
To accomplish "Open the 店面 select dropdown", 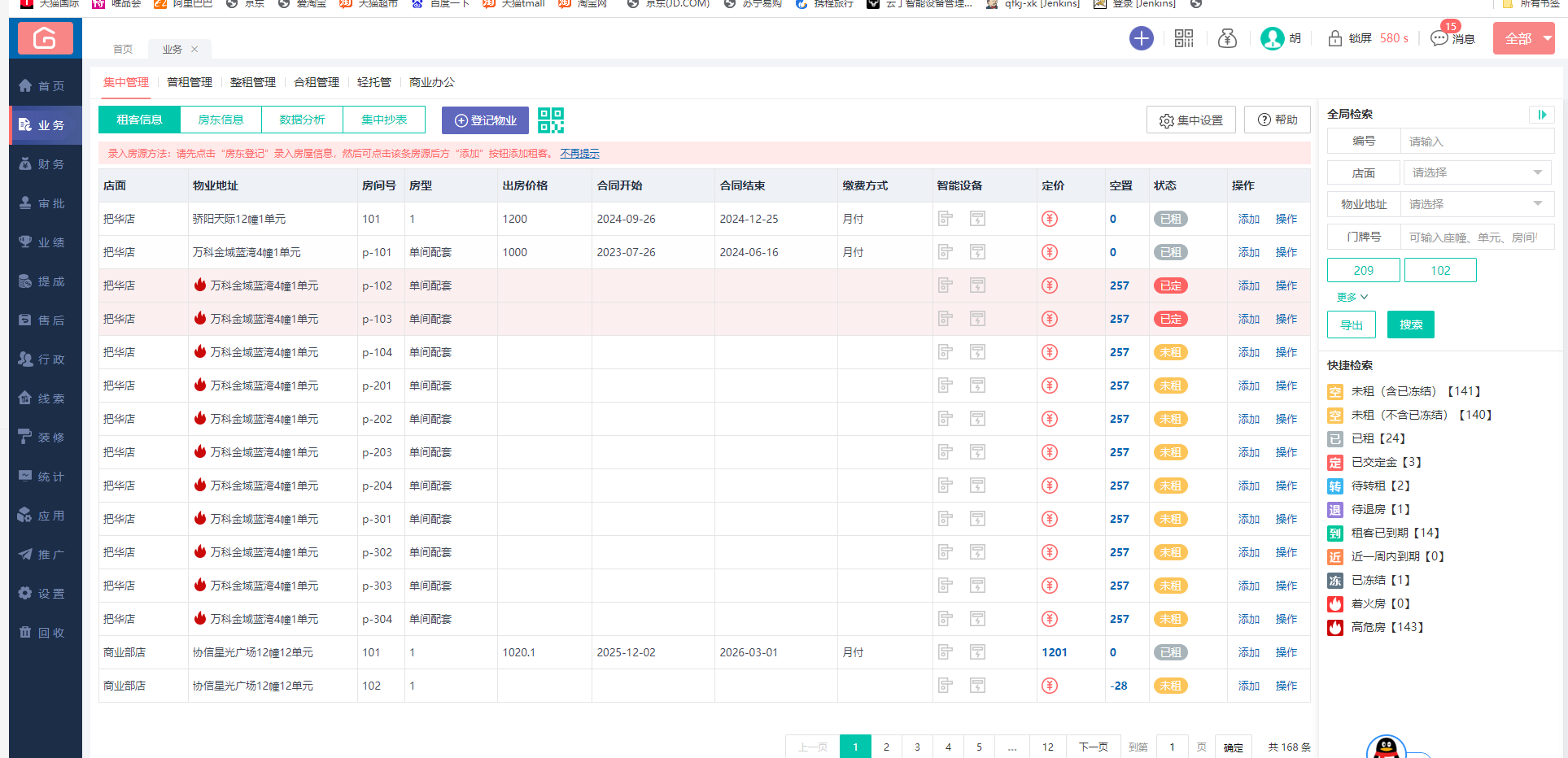I will [1477, 172].
